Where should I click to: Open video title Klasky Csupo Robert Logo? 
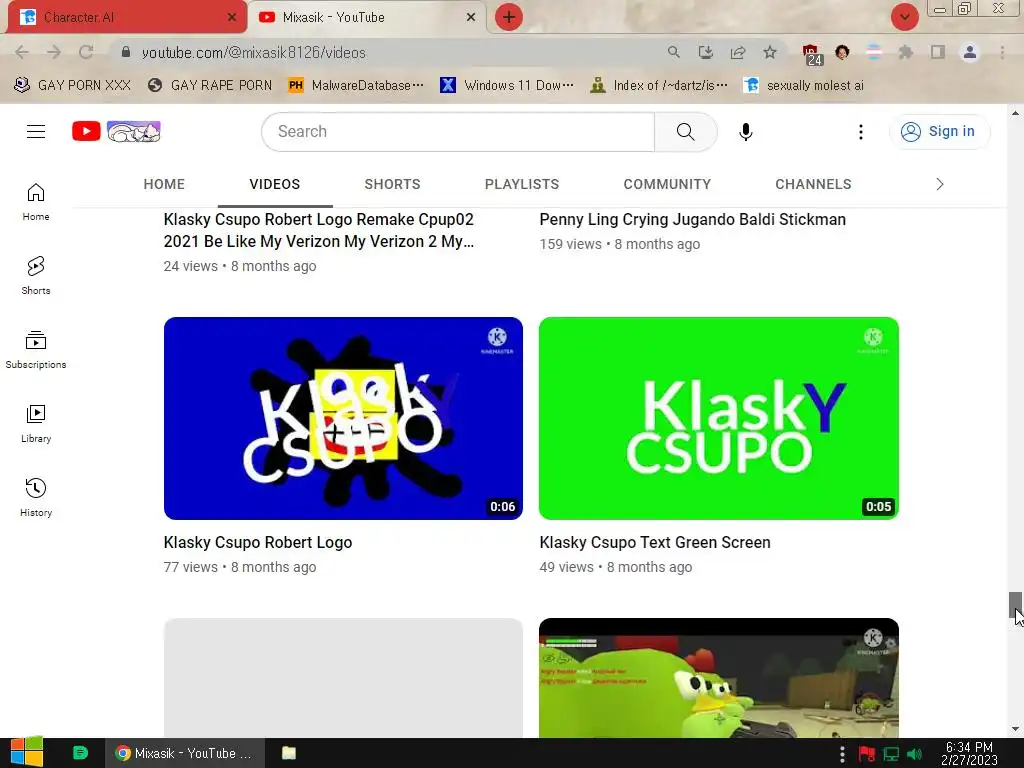tap(258, 542)
